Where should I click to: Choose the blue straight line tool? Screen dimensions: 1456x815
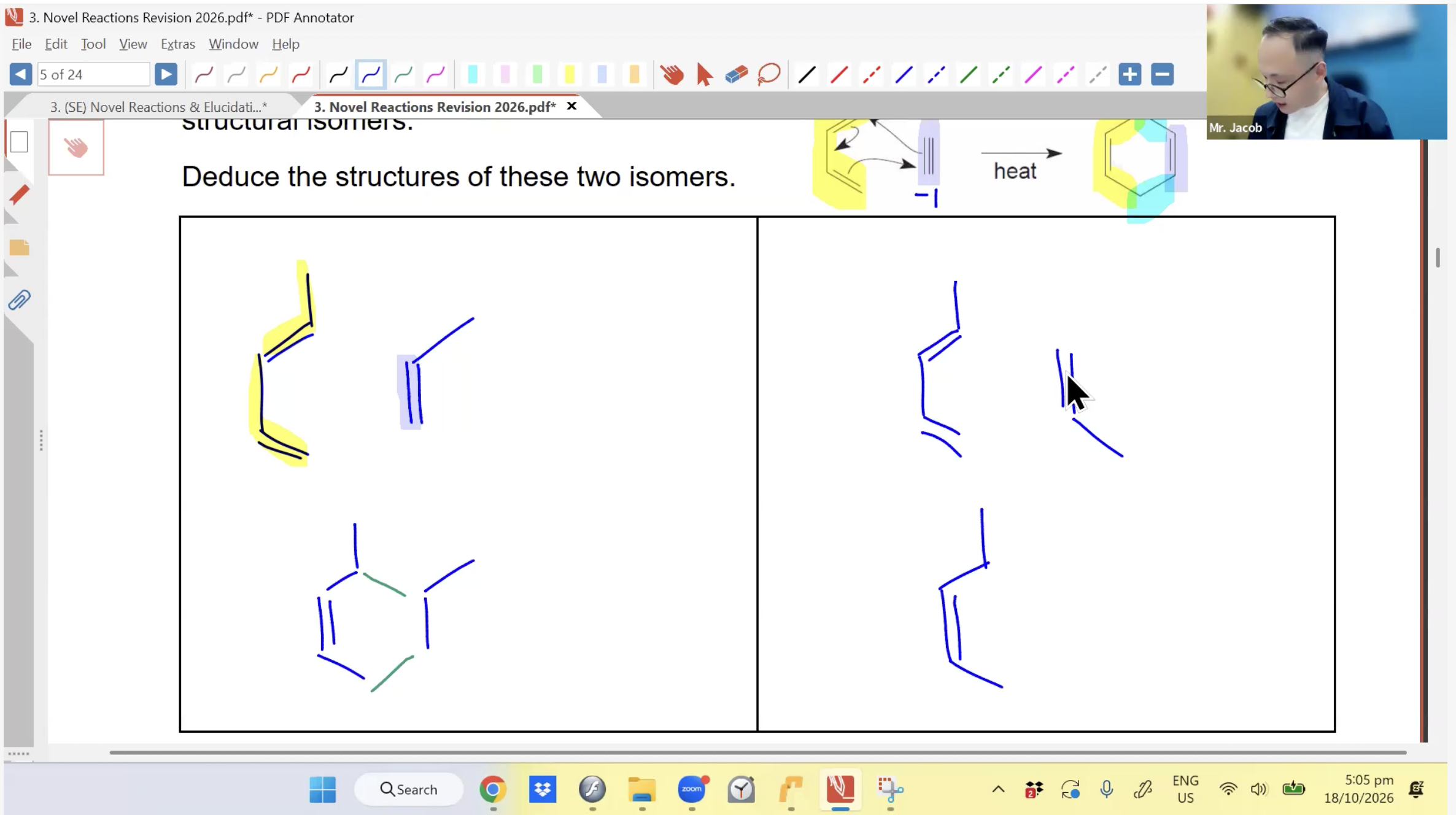tap(904, 75)
